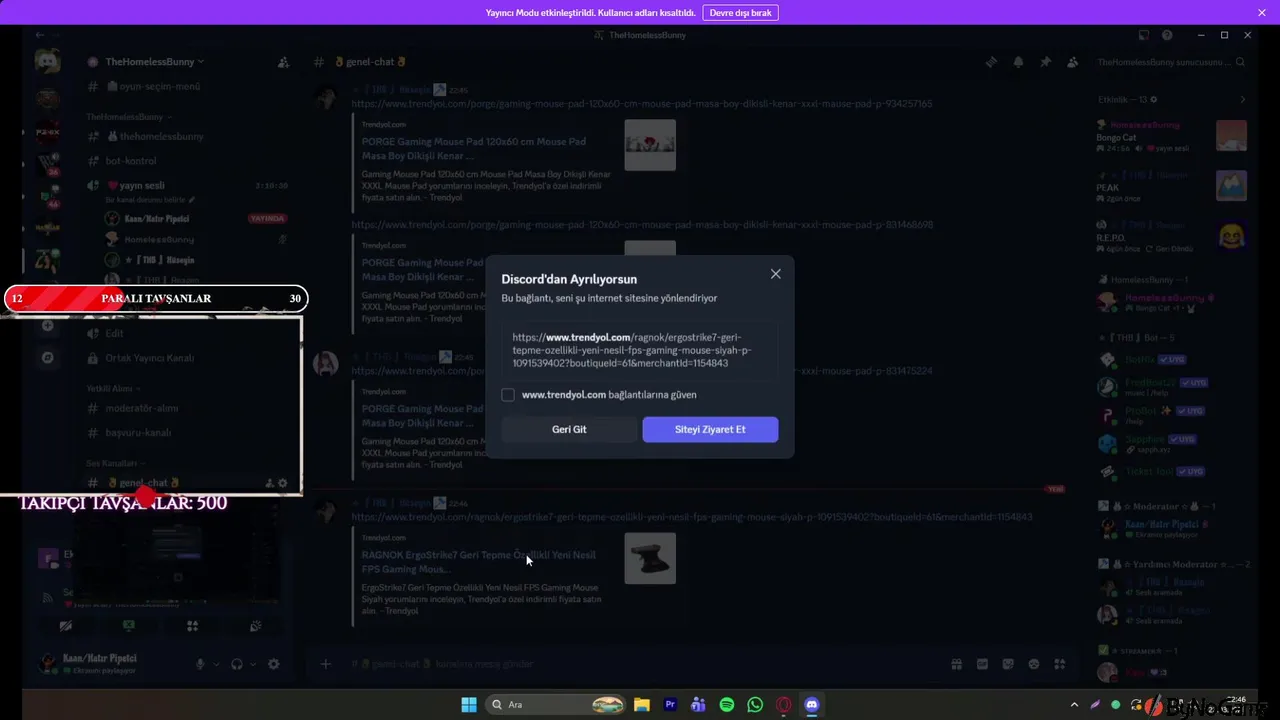Click the Siteyi Ziyaret Et button
Screen dimensions: 1280x720
click(x=710, y=429)
